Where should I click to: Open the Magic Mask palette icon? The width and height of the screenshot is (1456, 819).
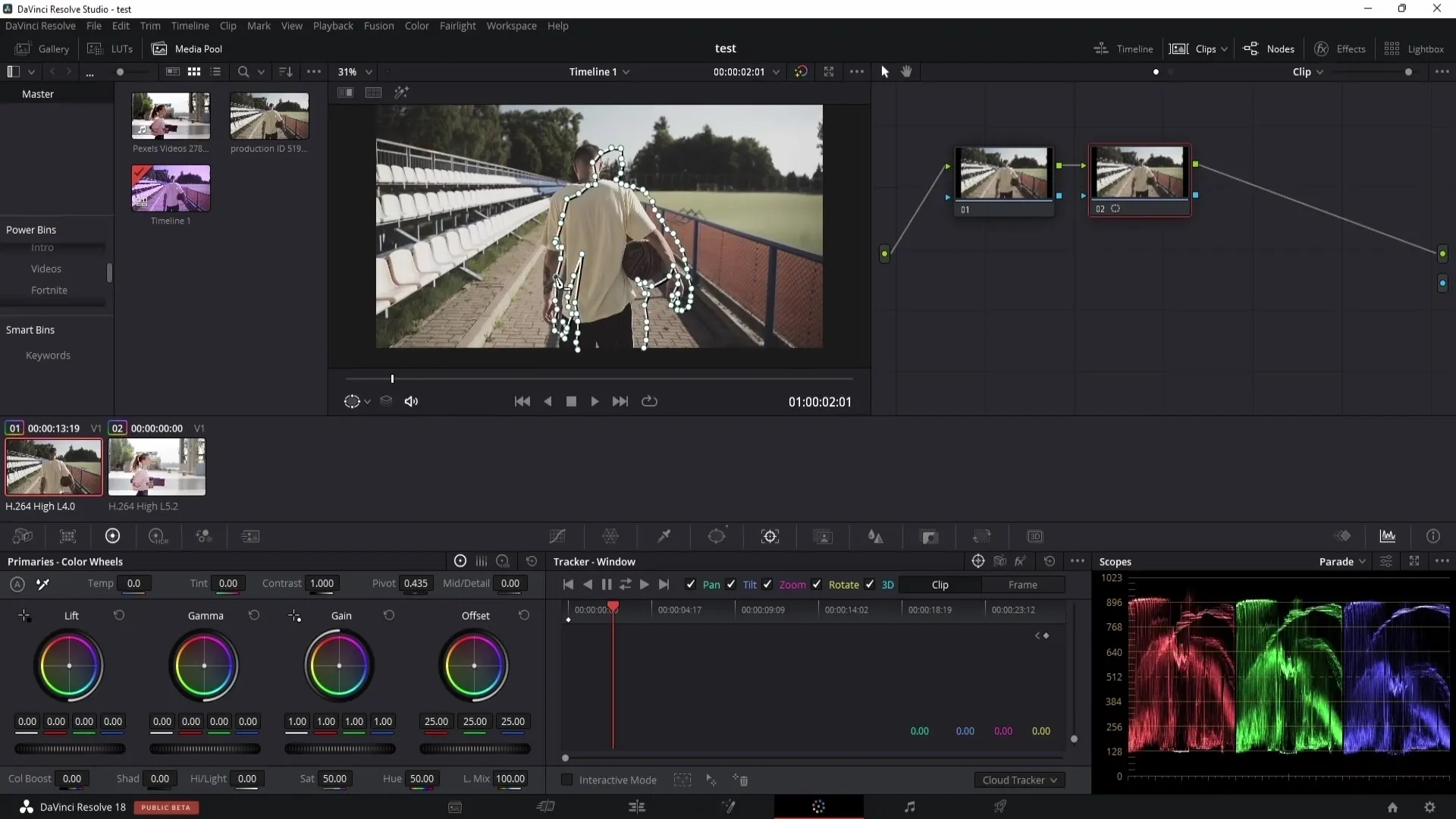tap(823, 536)
